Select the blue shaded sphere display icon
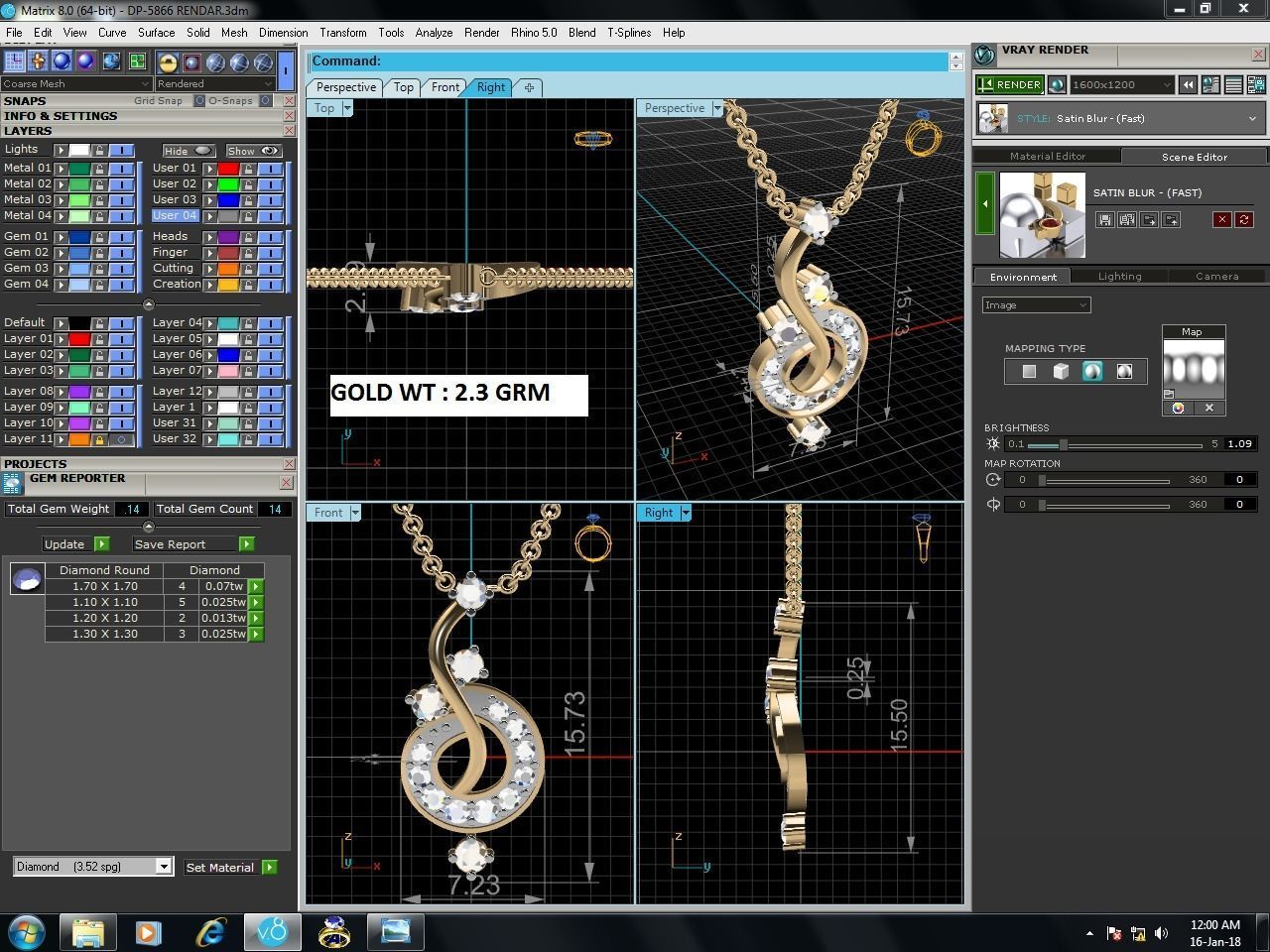The image size is (1270, 952). coord(63,61)
